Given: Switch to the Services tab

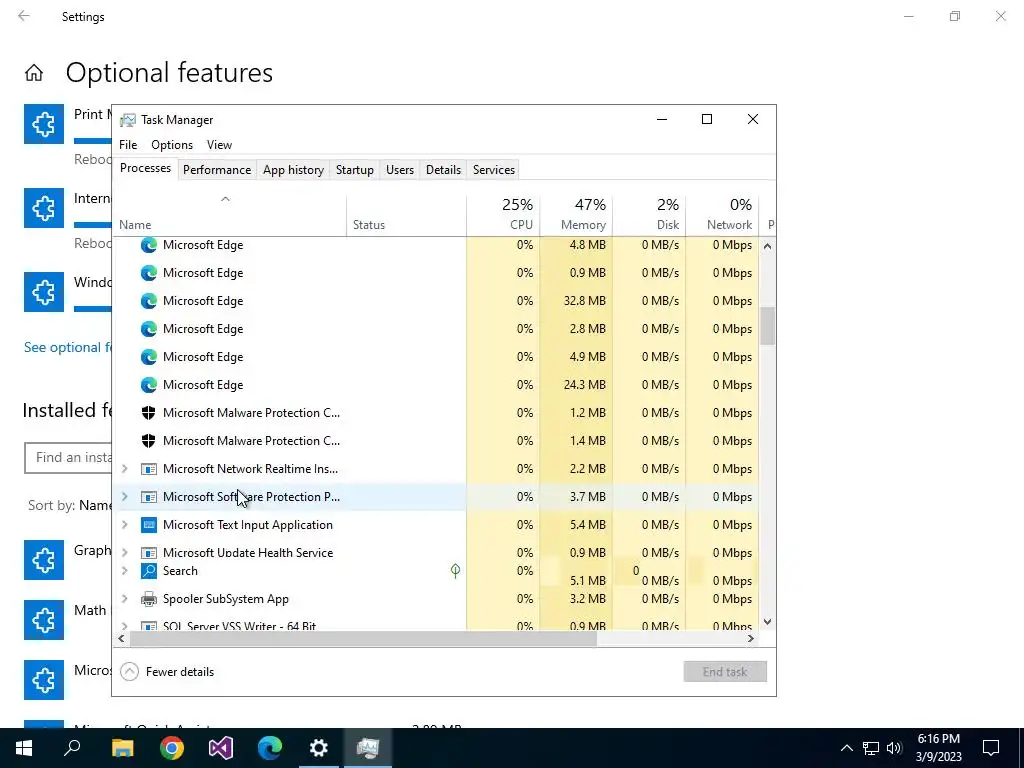Looking at the screenshot, I should coord(494,170).
